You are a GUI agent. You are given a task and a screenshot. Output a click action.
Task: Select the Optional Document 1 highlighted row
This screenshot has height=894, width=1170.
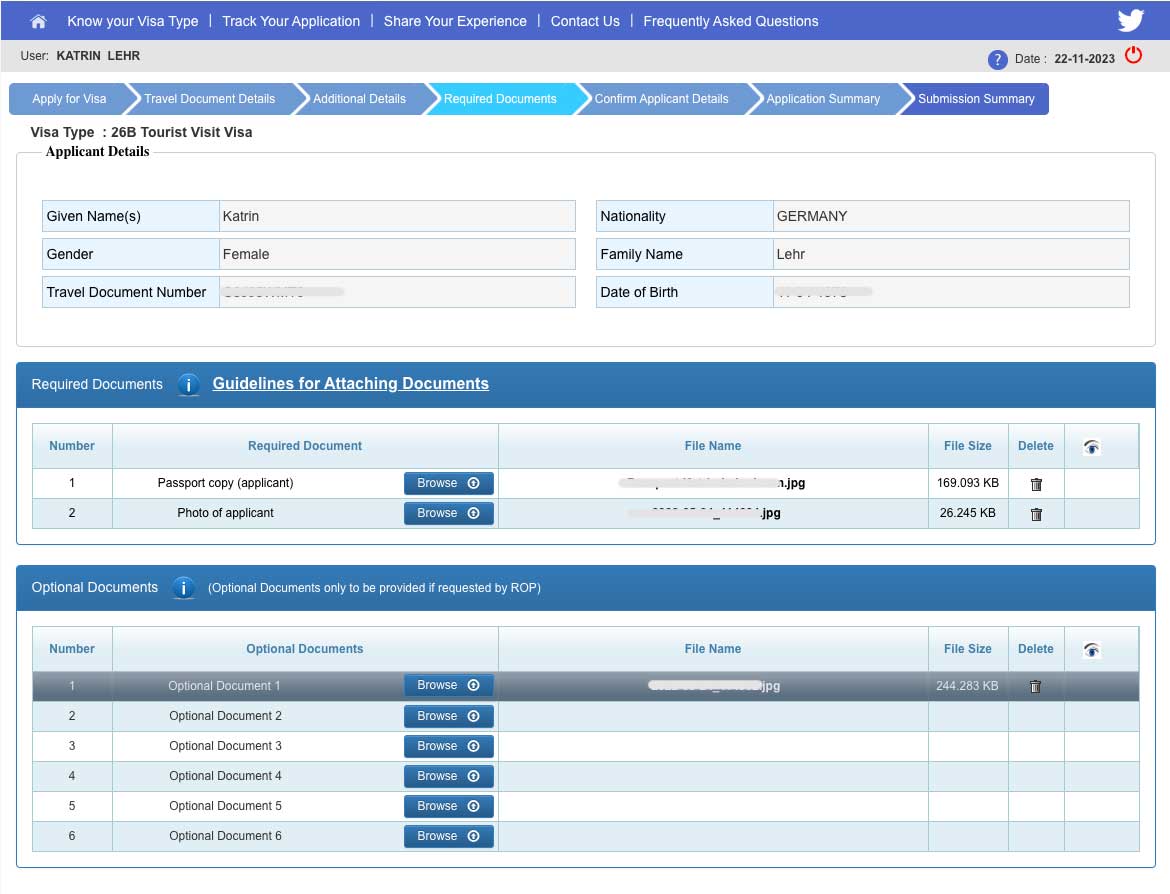click(x=224, y=686)
